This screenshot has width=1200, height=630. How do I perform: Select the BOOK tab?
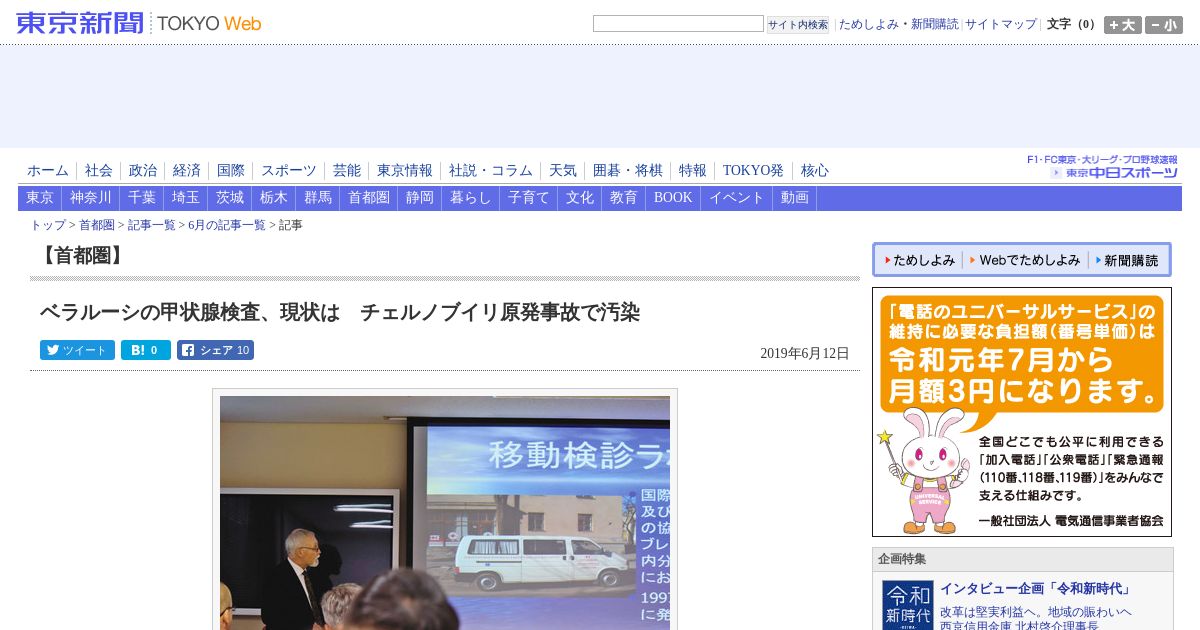(673, 198)
